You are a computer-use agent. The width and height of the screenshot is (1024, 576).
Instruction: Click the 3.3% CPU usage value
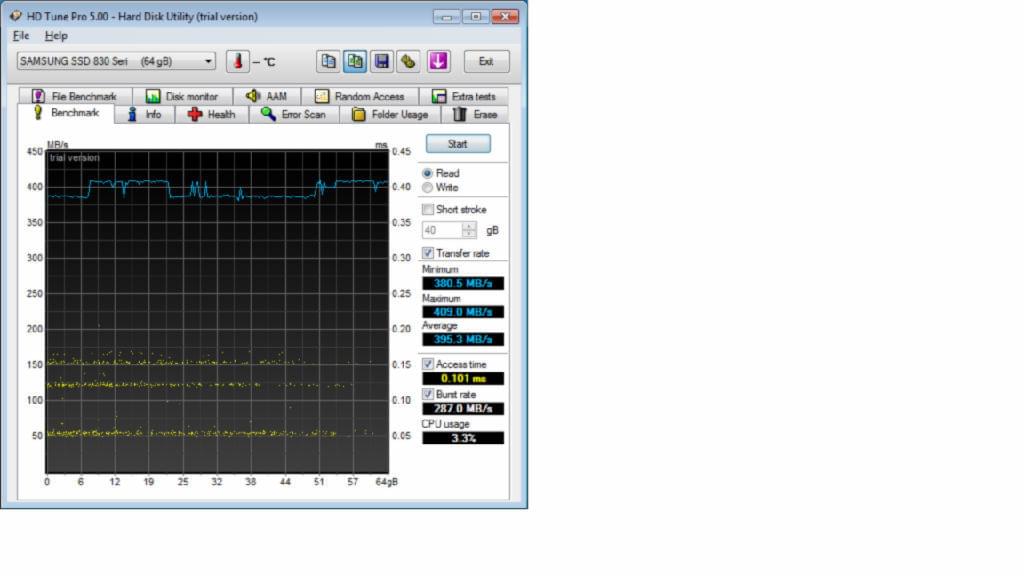pyautogui.click(x=463, y=438)
